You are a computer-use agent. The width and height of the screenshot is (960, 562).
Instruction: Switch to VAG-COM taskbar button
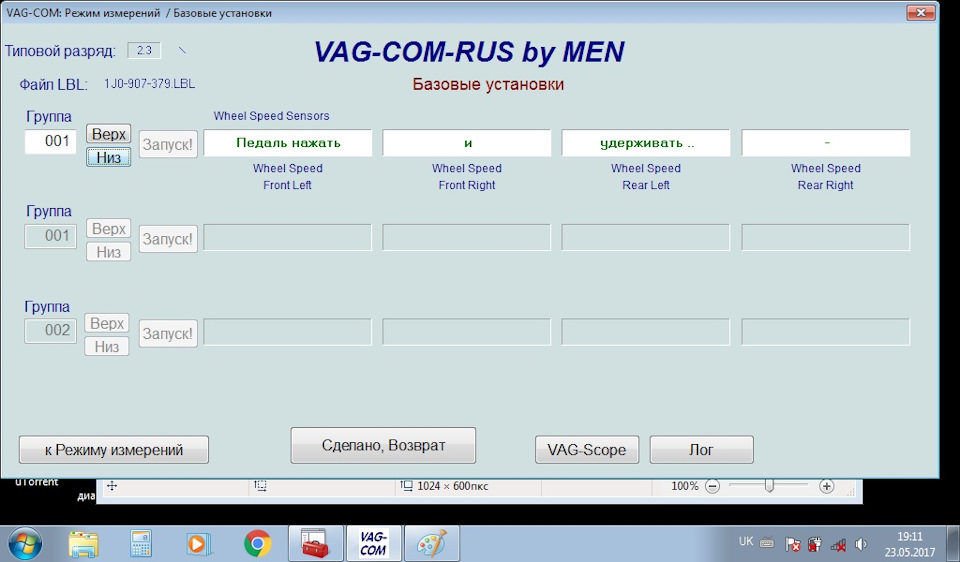[373, 544]
